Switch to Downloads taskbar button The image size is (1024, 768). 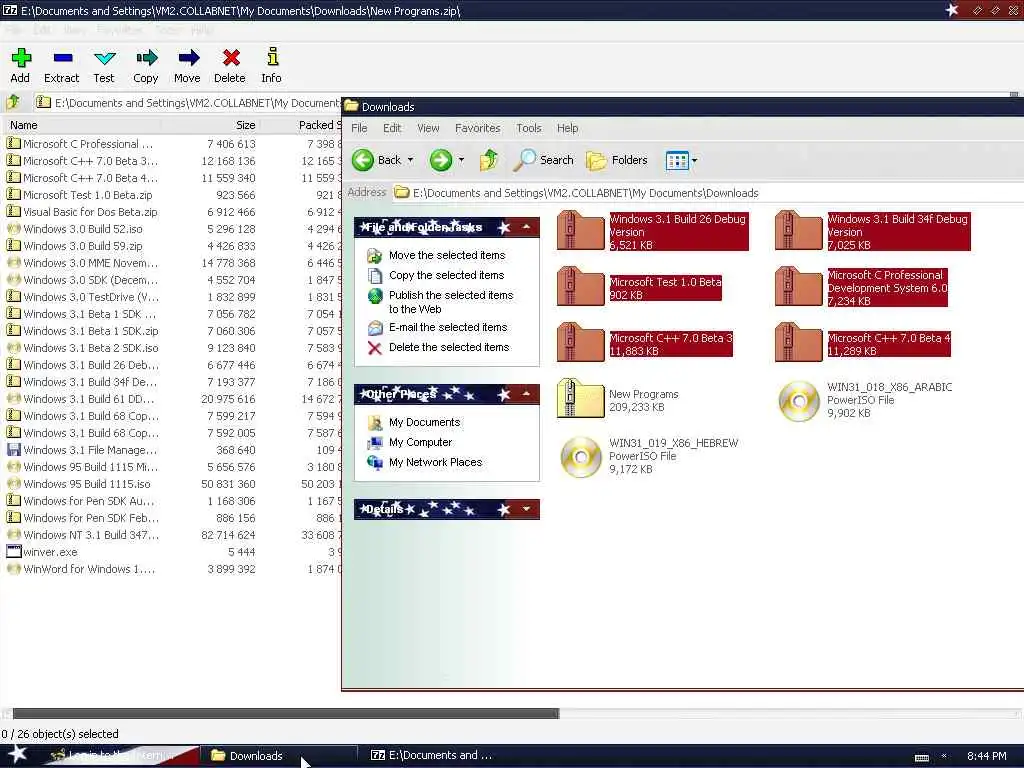pyautogui.click(x=277, y=756)
